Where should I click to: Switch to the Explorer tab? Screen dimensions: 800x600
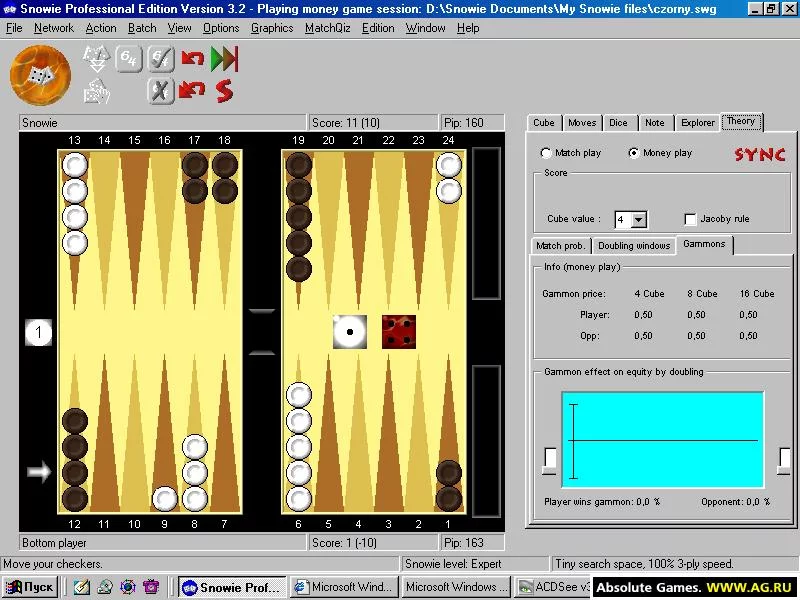tap(697, 122)
